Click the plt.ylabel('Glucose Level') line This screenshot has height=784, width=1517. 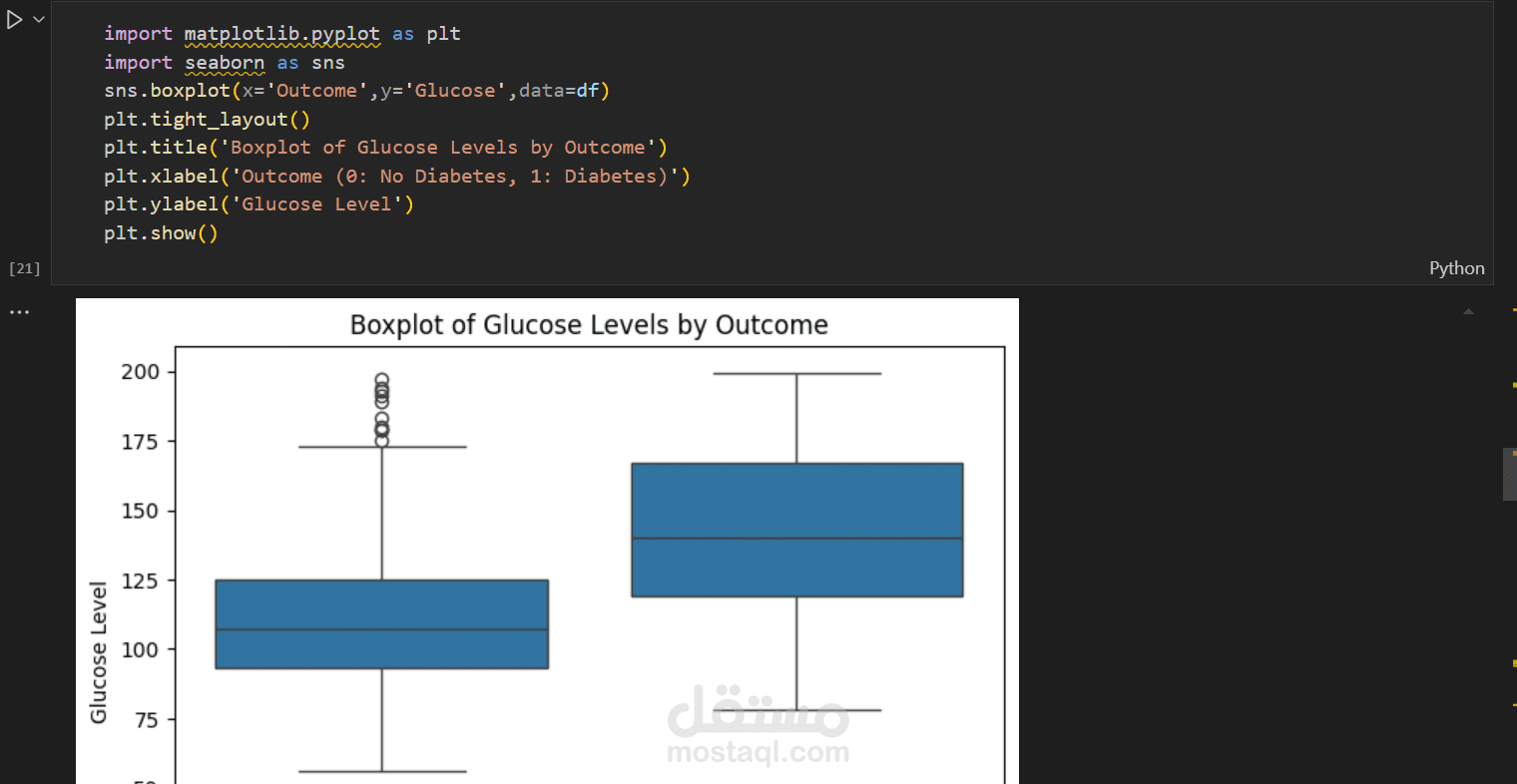click(258, 204)
